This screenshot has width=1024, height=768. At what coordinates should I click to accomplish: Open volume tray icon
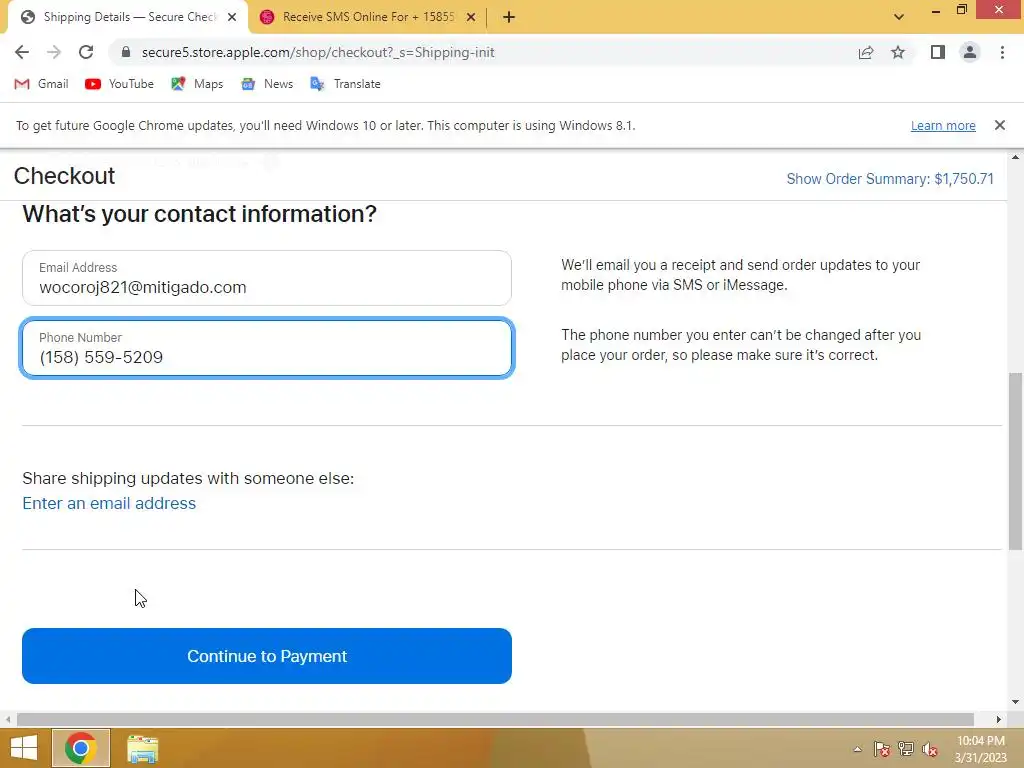coord(930,749)
